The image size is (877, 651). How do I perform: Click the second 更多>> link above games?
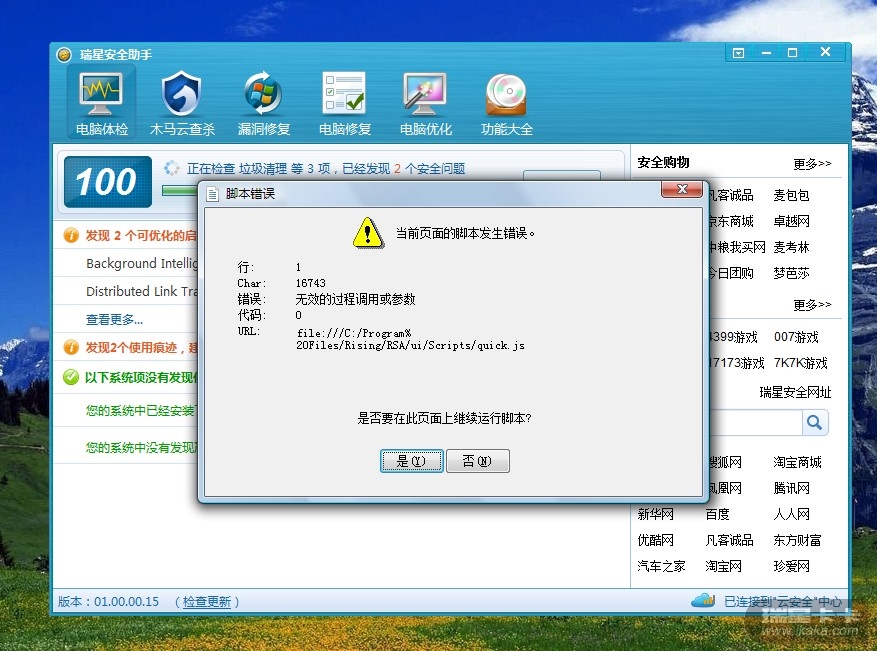pyautogui.click(x=812, y=305)
